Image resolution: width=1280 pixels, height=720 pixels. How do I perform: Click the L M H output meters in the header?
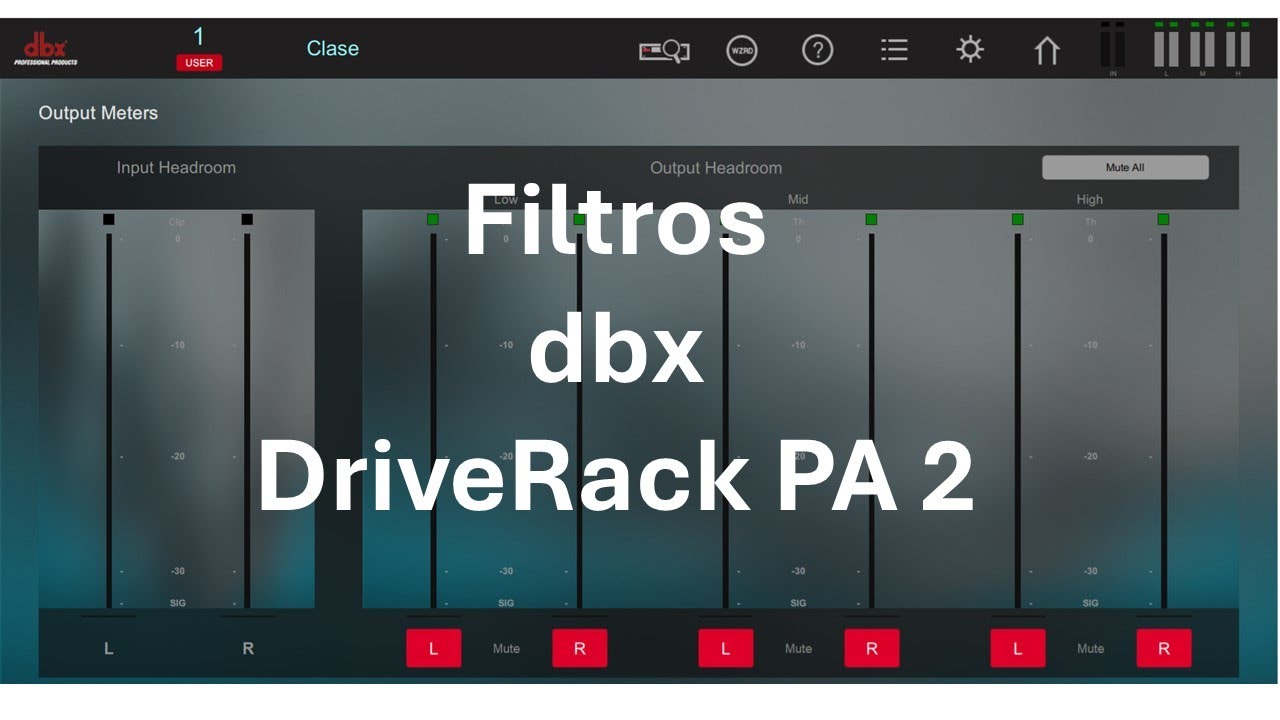click(1202, 47)
